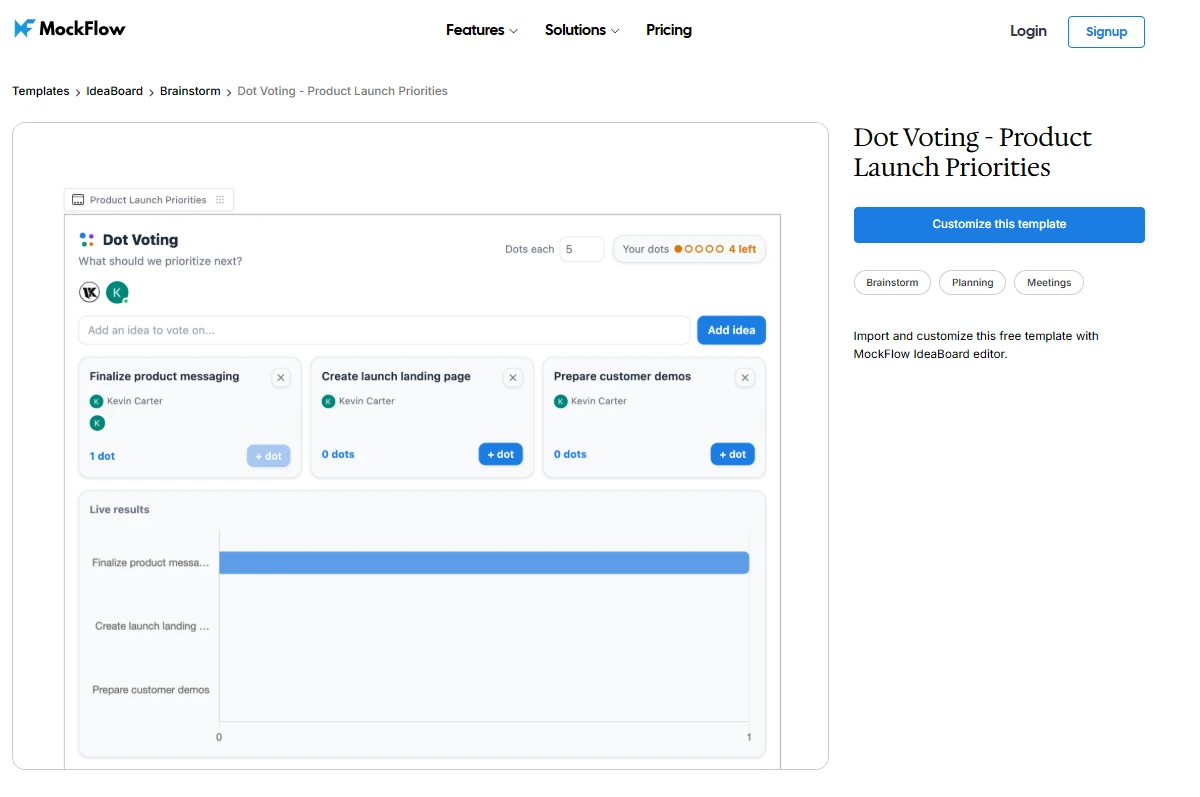Viewport: 1200px width, 797px height.
Task: Add dot to Prepare customer demos
Action: (733, 454)
